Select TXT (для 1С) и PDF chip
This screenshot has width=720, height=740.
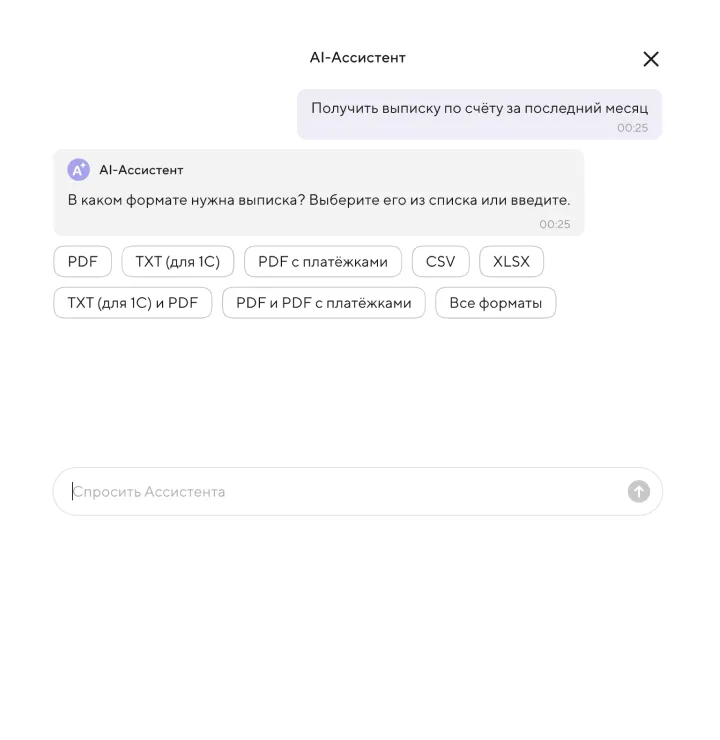[133, 303]
